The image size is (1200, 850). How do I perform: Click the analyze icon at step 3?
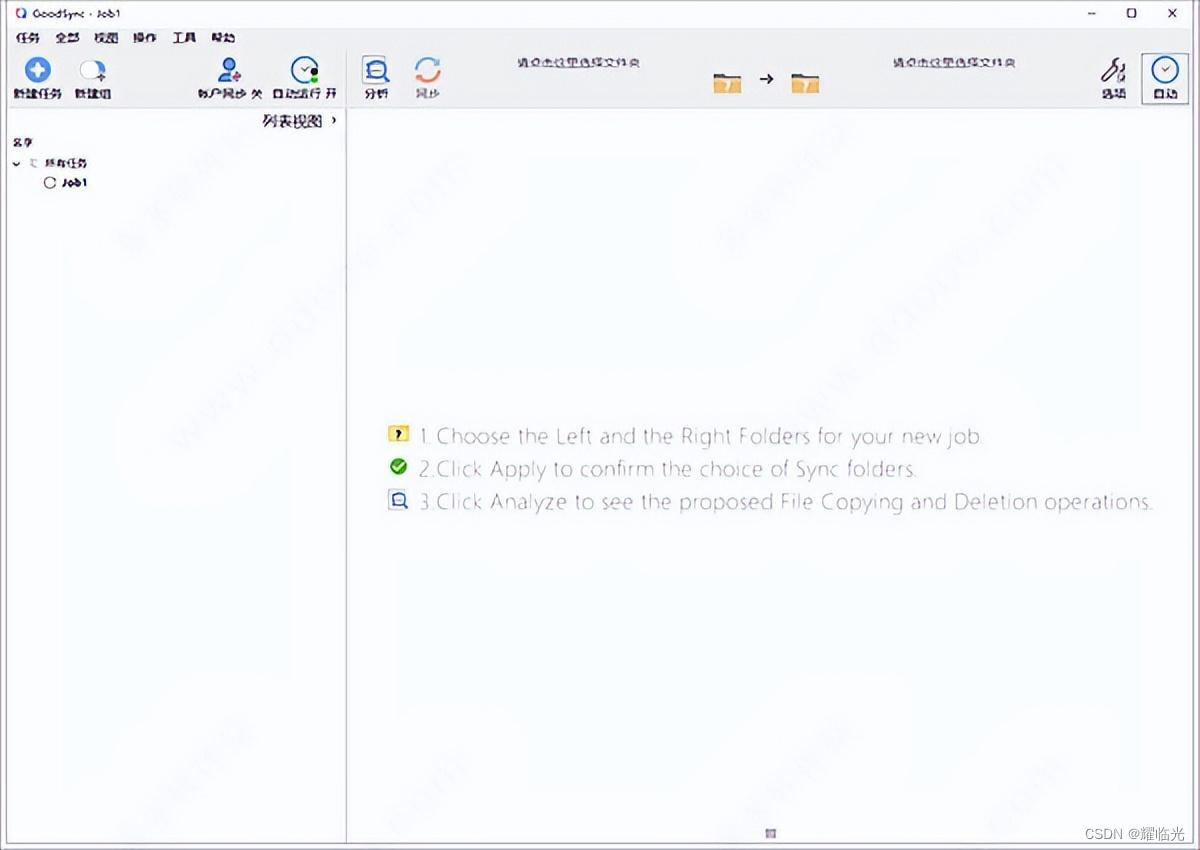click(x=398, y=500)
